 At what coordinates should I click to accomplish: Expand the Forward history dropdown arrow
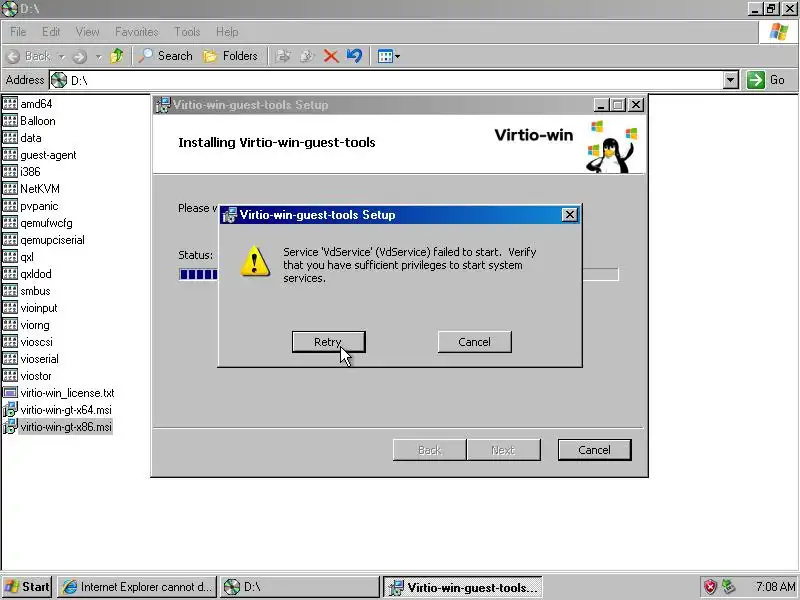click(x=98, y=57)
